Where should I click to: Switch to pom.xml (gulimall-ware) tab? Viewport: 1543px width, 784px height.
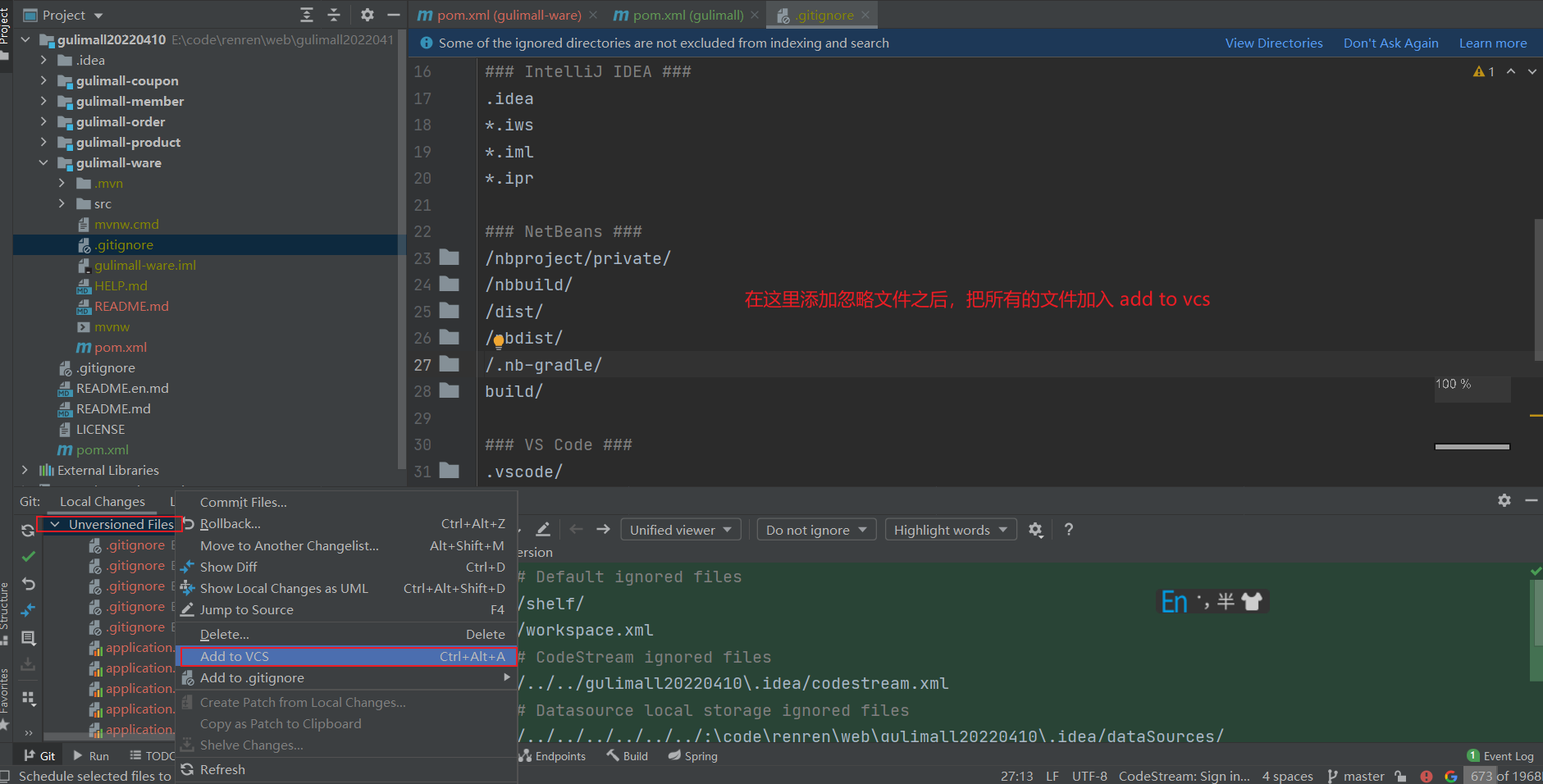pos(509,15)
